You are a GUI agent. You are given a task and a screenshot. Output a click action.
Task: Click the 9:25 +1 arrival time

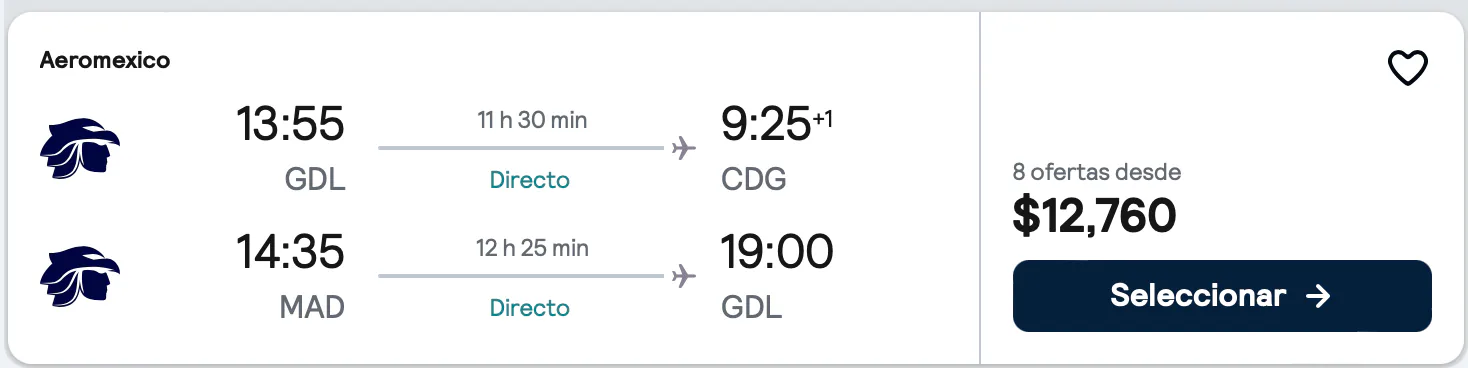[777, 124]
